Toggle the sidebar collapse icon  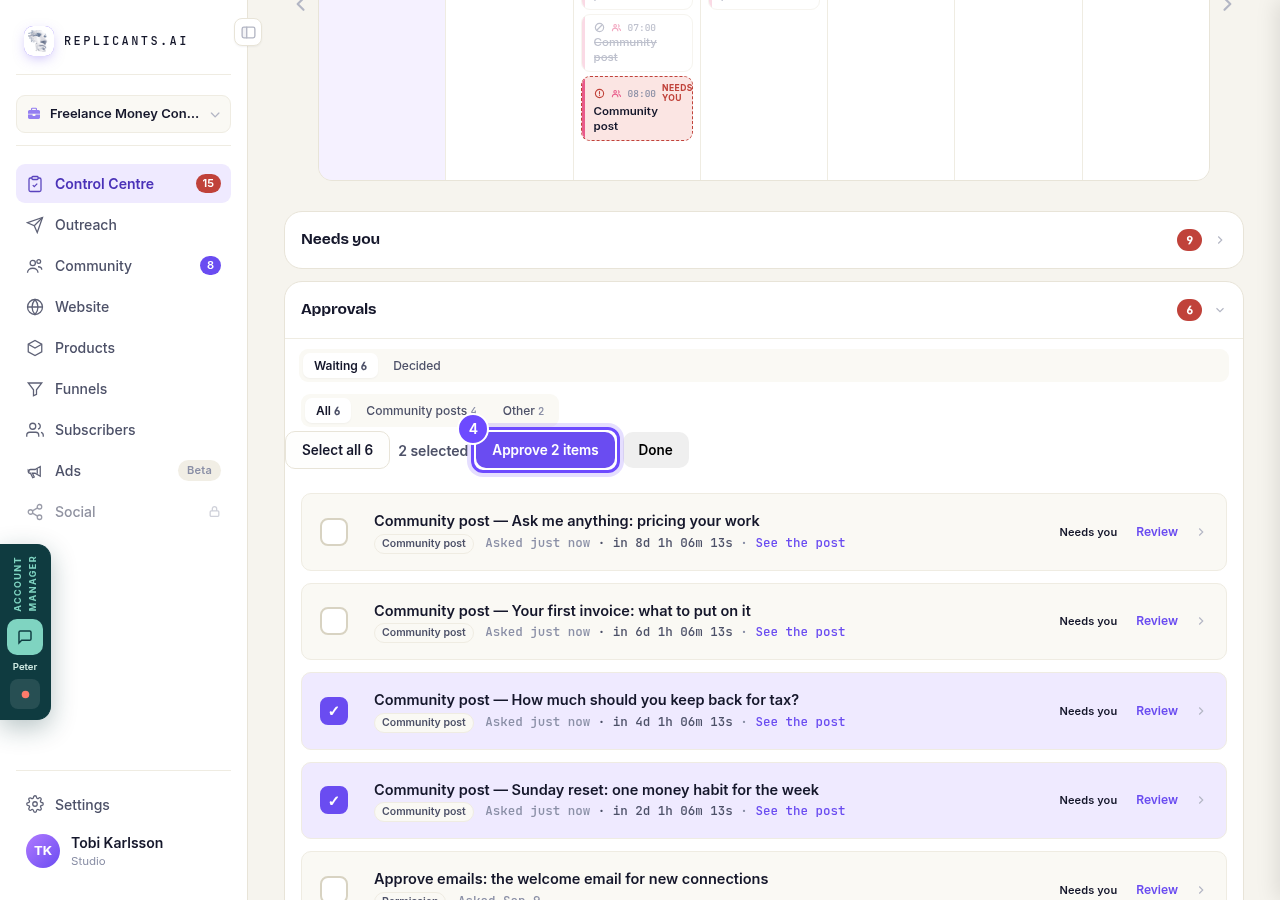pyautogui.click(x=248, y=32)
